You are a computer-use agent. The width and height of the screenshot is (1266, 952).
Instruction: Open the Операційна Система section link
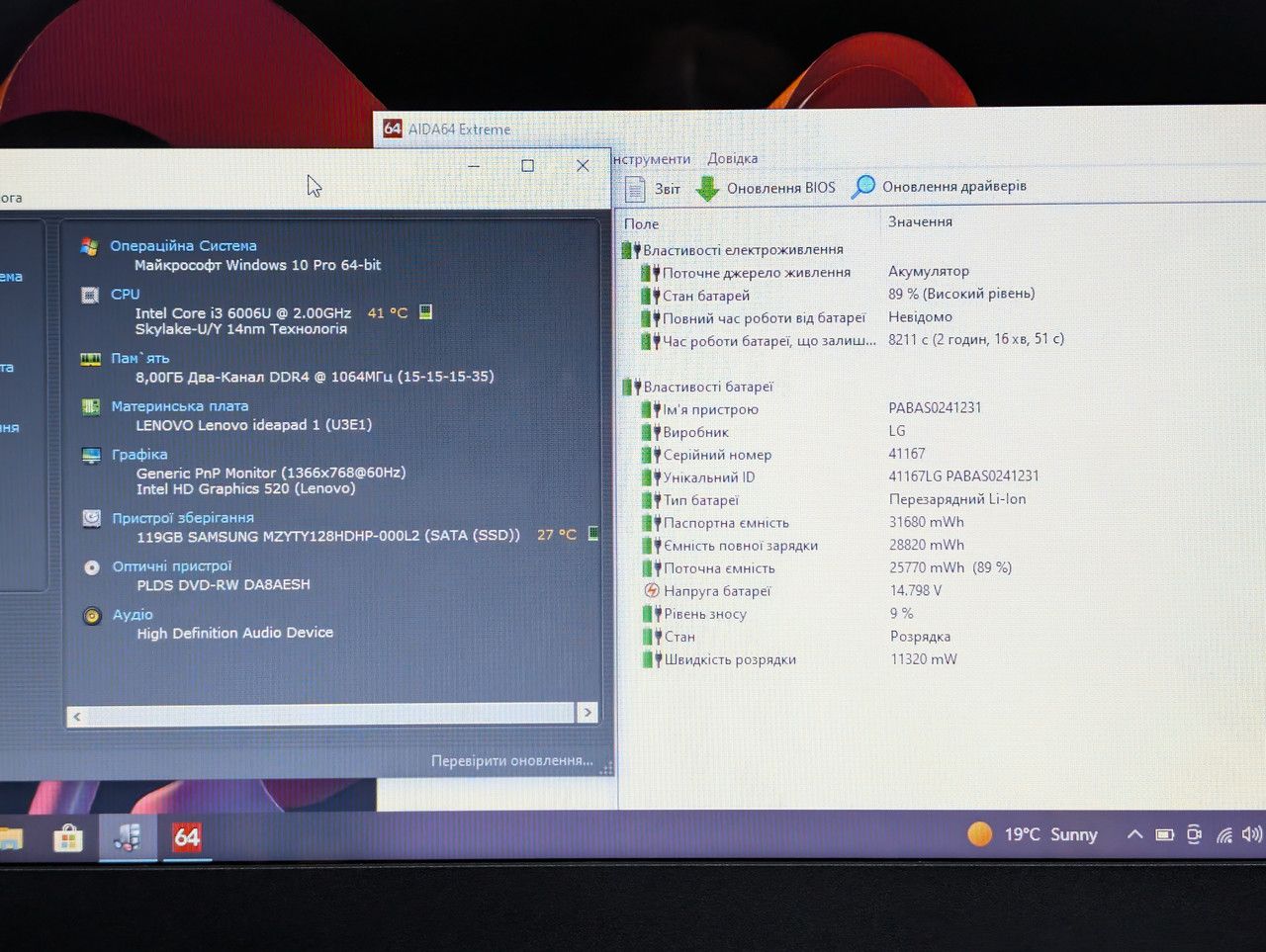(183, 246)
